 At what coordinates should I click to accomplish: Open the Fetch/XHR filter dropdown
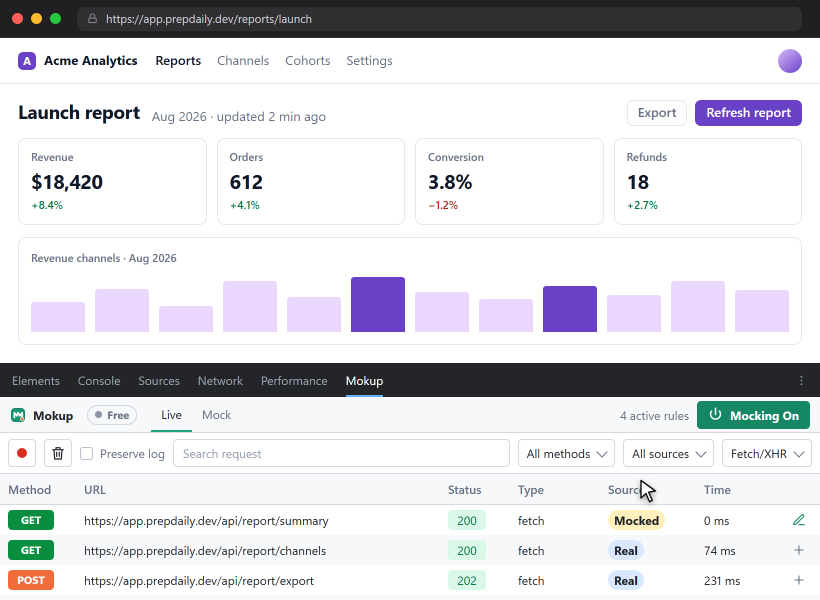tap(767, 454)
